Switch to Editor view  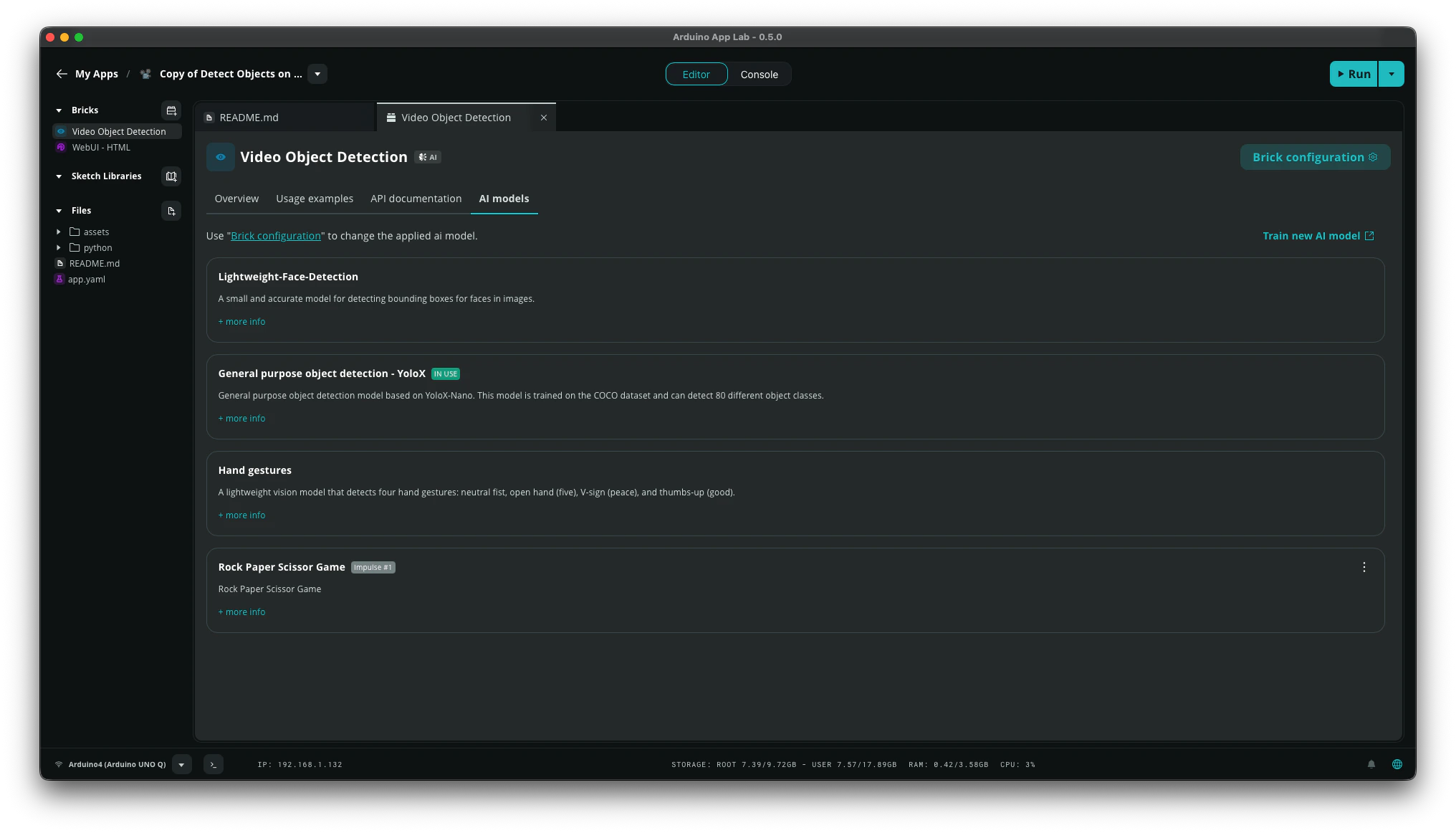pyautogui.click(x=696, y=75)
